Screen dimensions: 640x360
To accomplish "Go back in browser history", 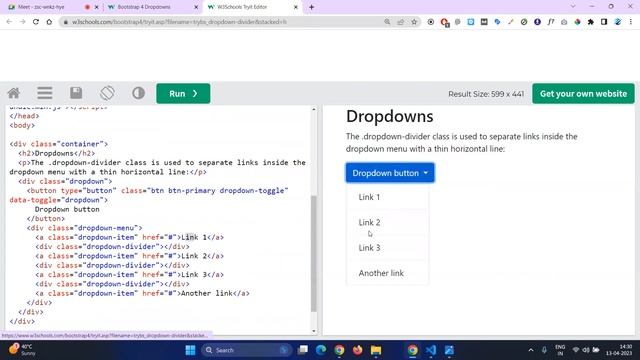I will click(9, 22).
